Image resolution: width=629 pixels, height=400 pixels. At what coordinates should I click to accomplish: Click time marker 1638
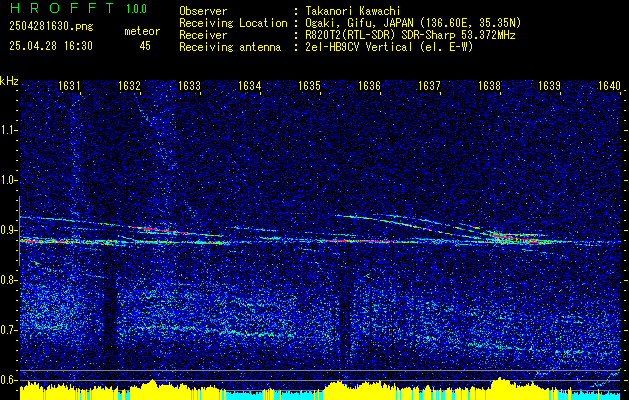point(489,85)
